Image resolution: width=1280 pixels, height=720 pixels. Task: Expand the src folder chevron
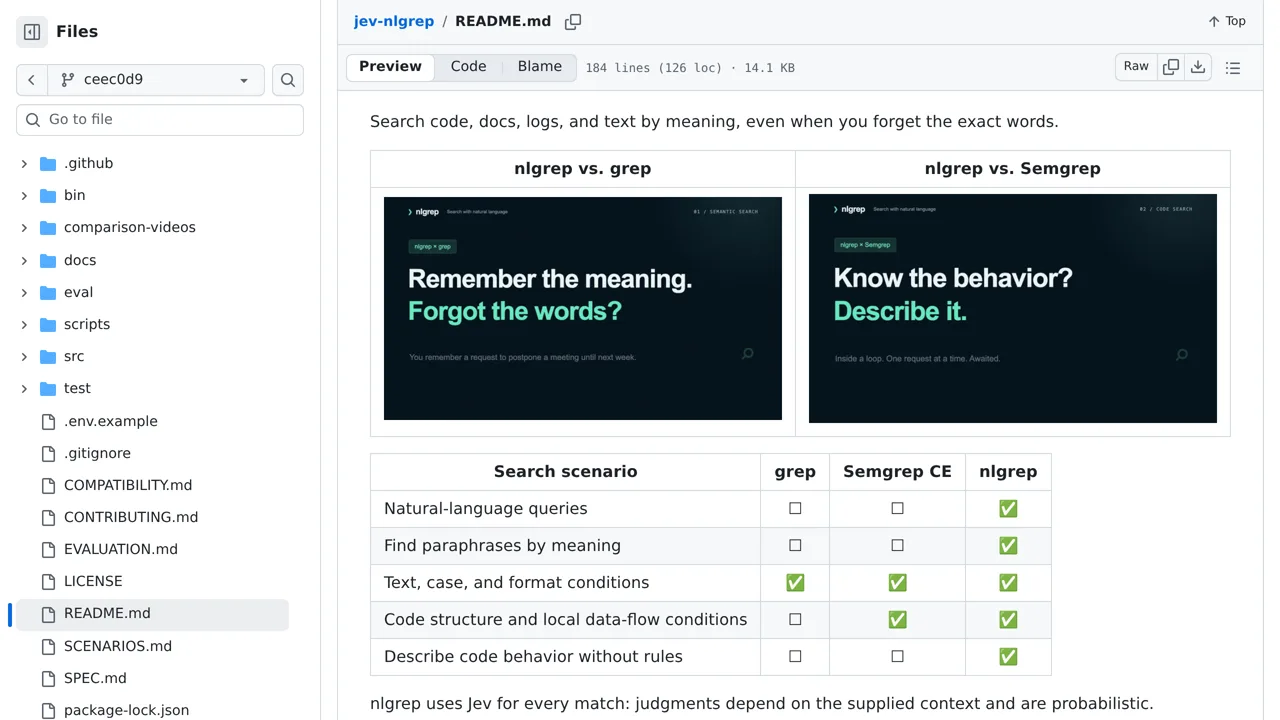pyautogui.click(x=24, y=357)
